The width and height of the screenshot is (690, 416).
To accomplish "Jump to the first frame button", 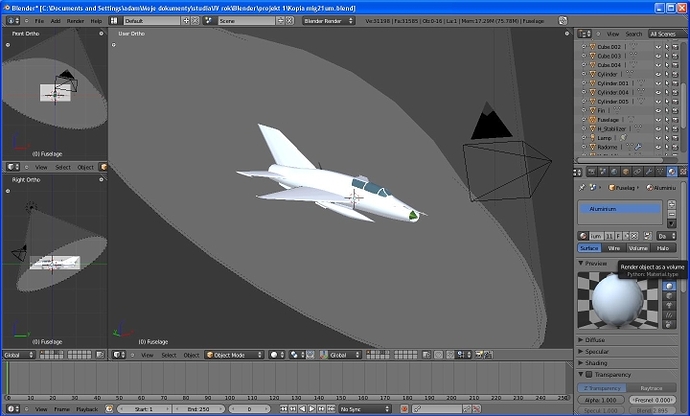I will click(283, 409).
